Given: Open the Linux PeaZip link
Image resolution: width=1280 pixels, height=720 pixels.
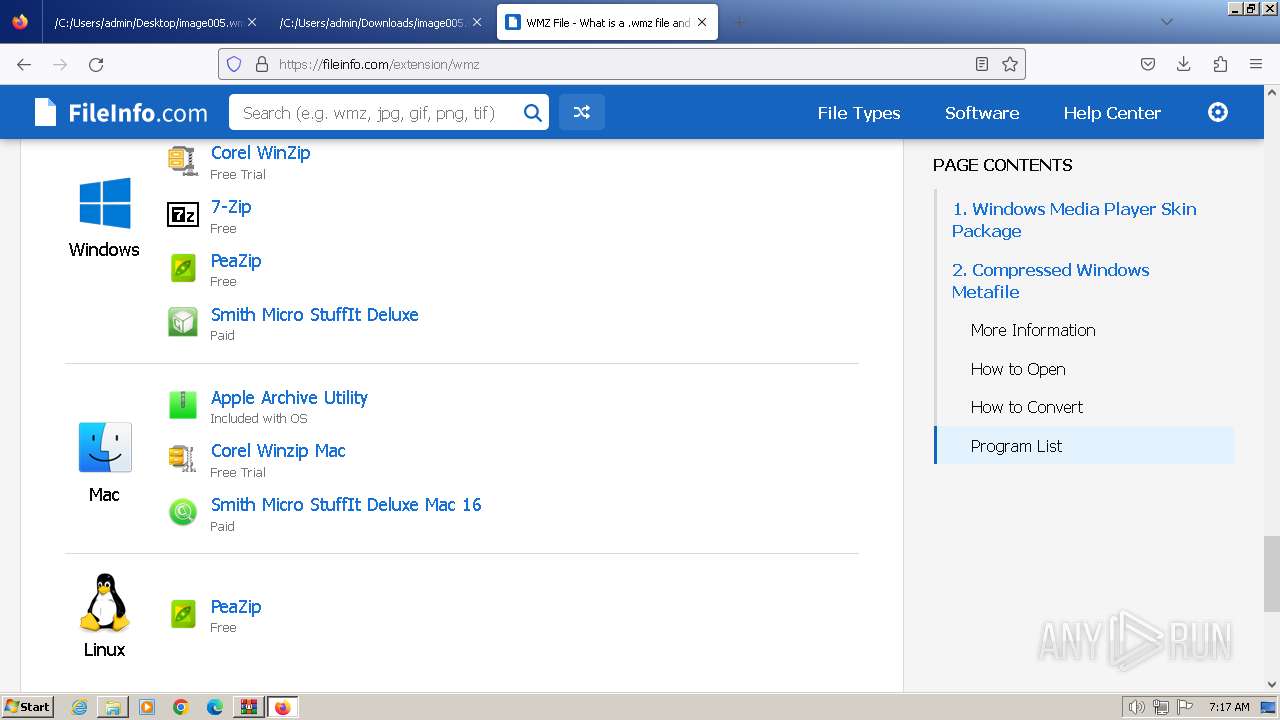Looking at the screenshot, I should [x=236, y=607].
